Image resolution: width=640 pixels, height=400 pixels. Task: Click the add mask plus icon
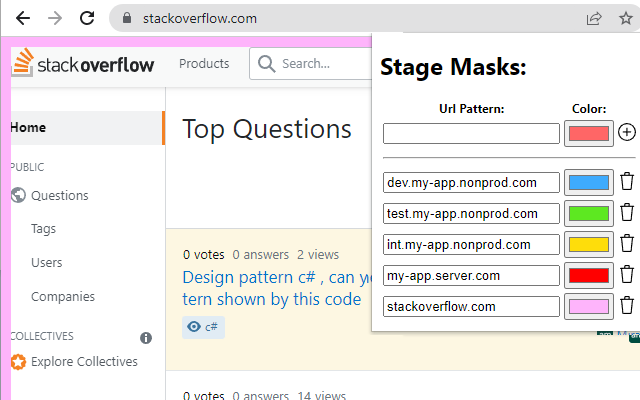coord(627,132)
